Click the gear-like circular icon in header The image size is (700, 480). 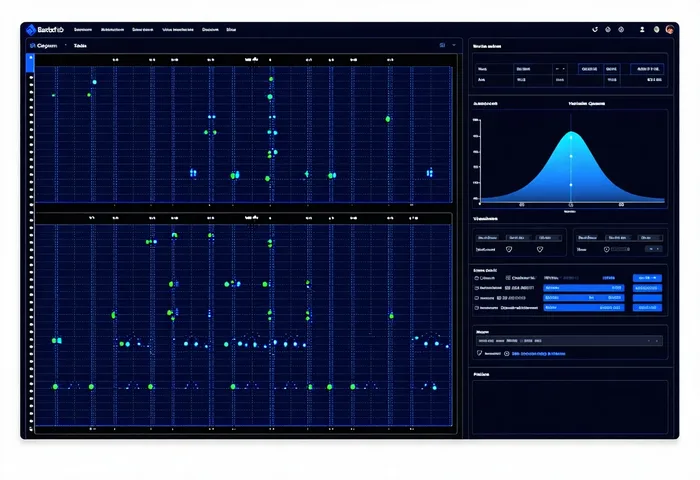click(x=621, y=29)
